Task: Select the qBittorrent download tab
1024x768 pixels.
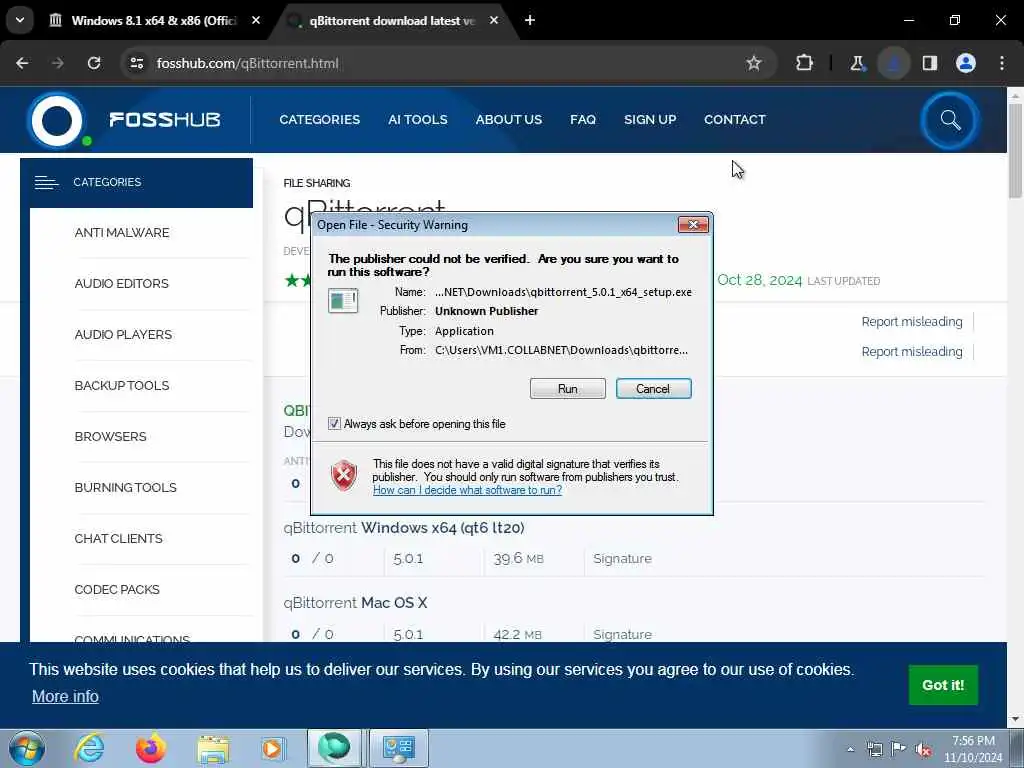Action: click(x=392, y=21)
